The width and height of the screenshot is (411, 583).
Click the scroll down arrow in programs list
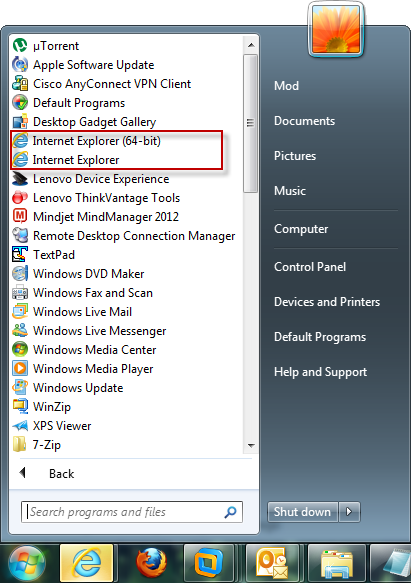251,445
